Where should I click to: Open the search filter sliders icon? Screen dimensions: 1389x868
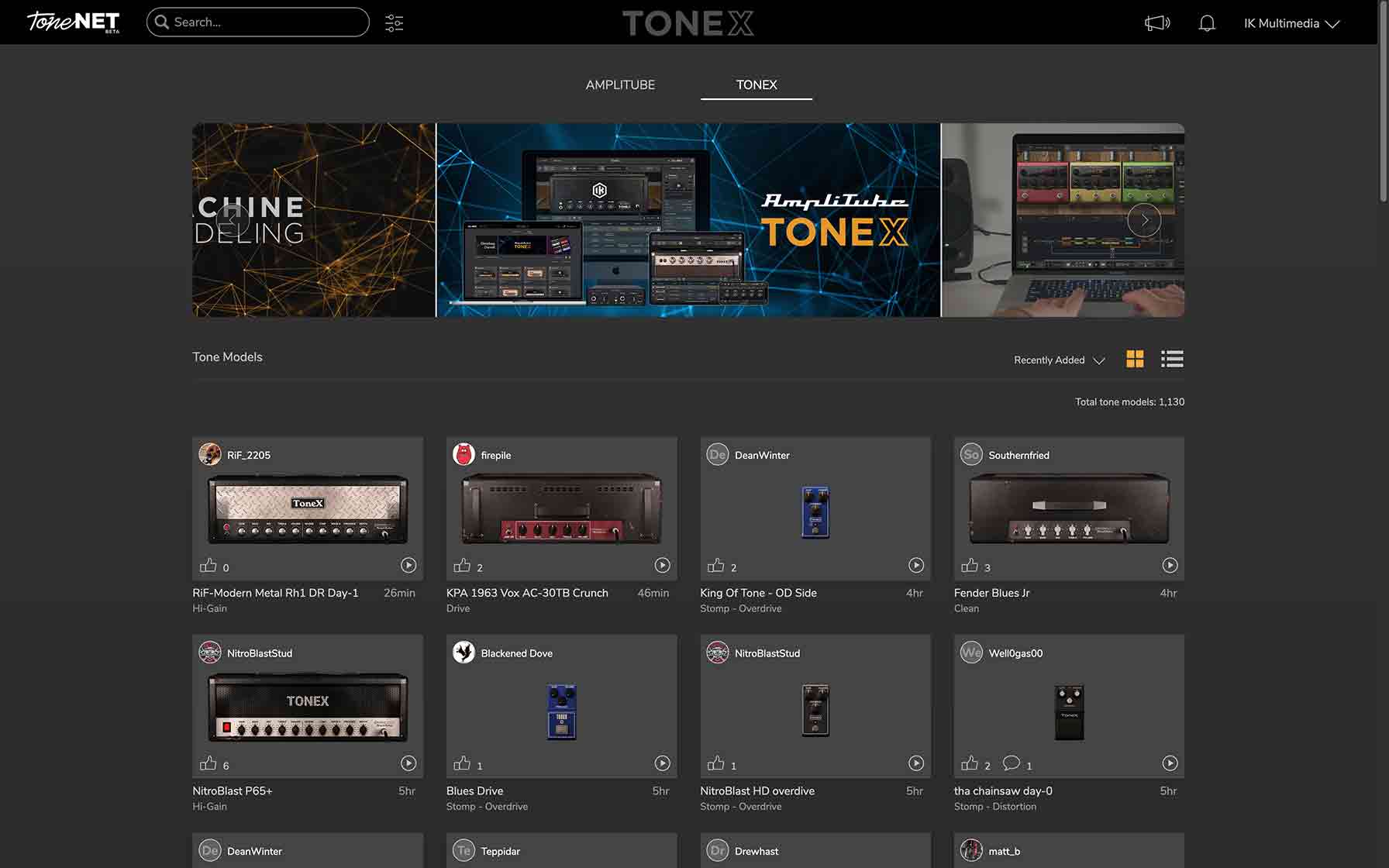(x=394, y=22)
